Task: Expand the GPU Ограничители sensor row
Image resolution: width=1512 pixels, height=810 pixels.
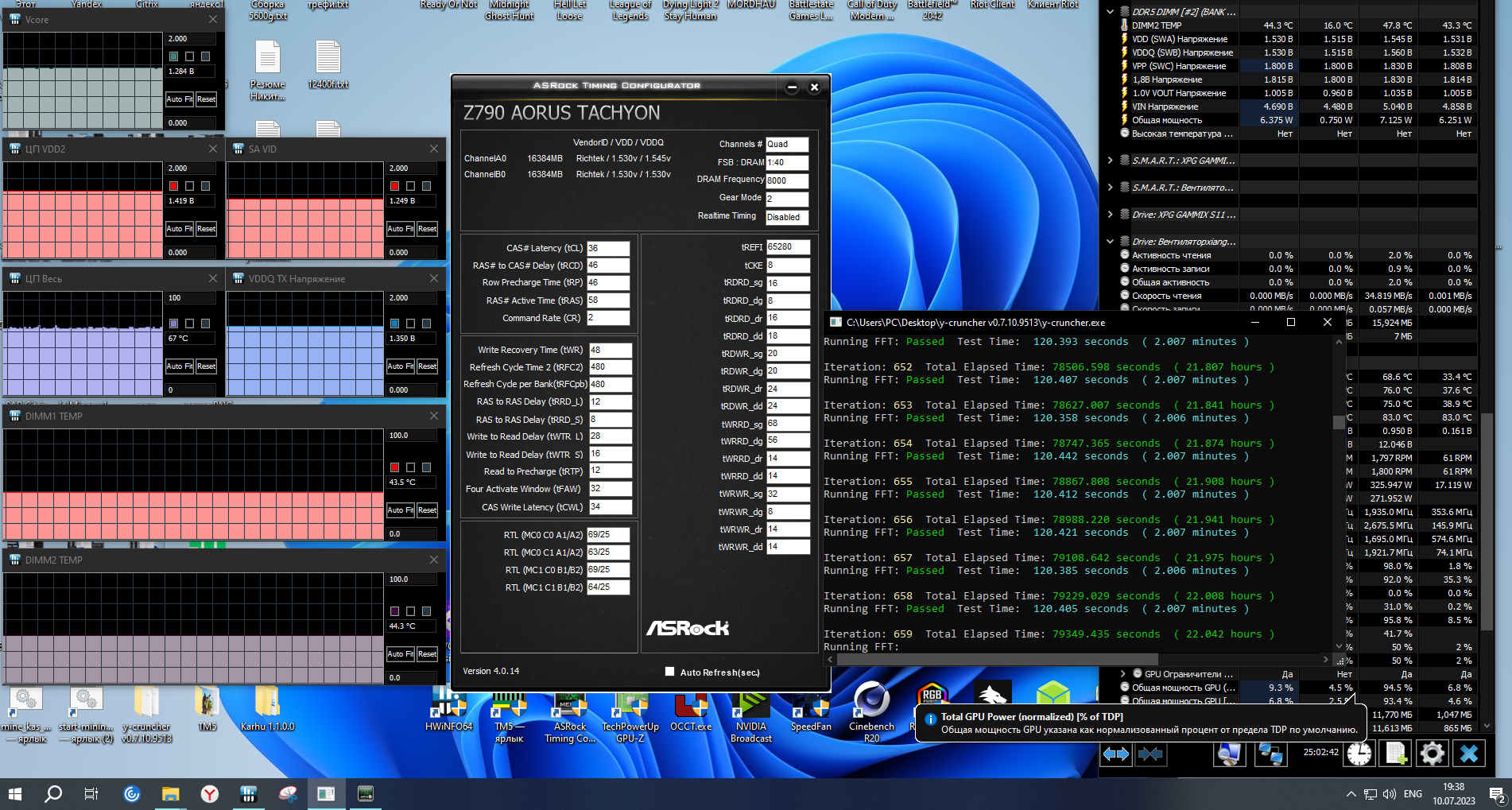Action: [x=1123, y=674]
